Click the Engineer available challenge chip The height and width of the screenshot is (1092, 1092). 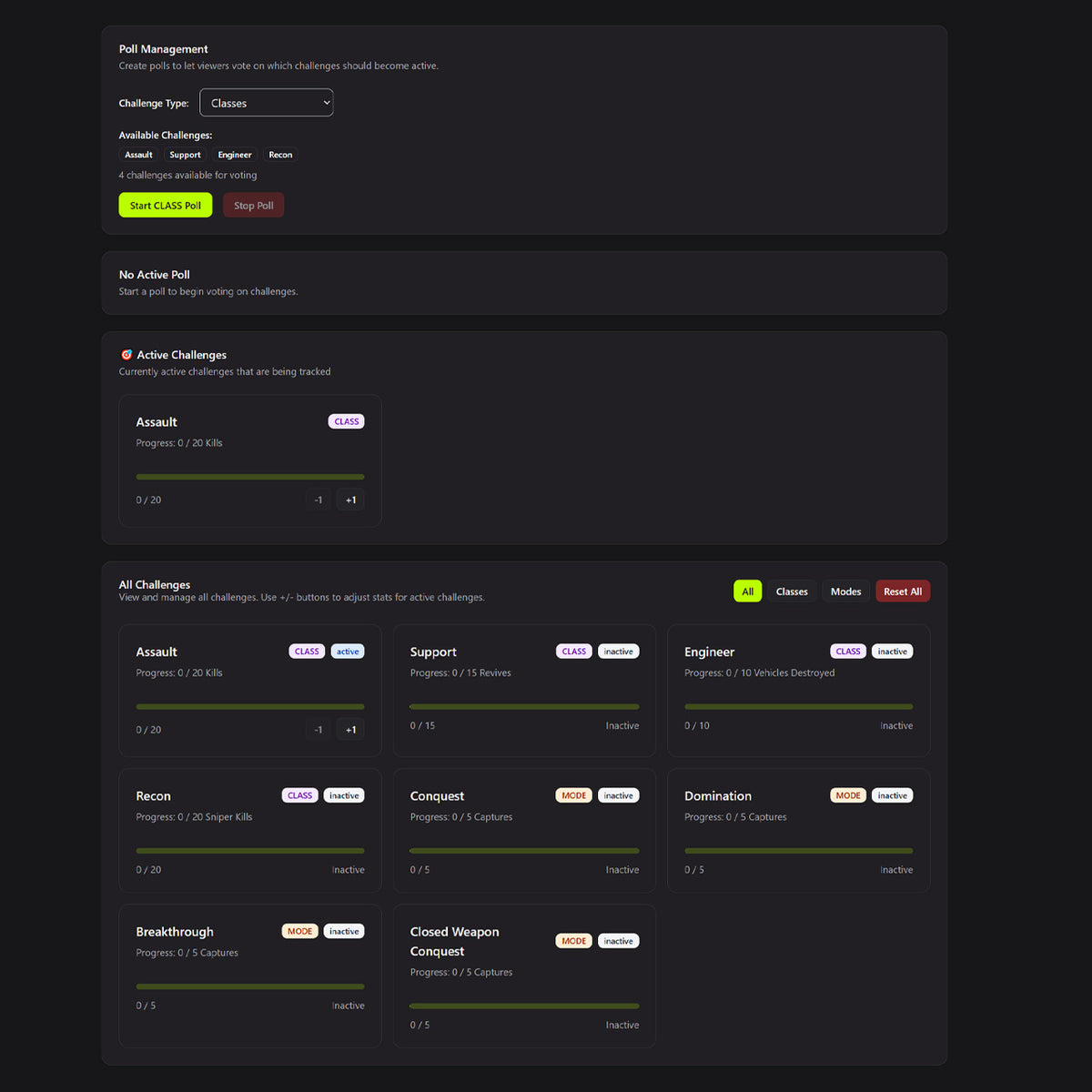pos(234,155)
